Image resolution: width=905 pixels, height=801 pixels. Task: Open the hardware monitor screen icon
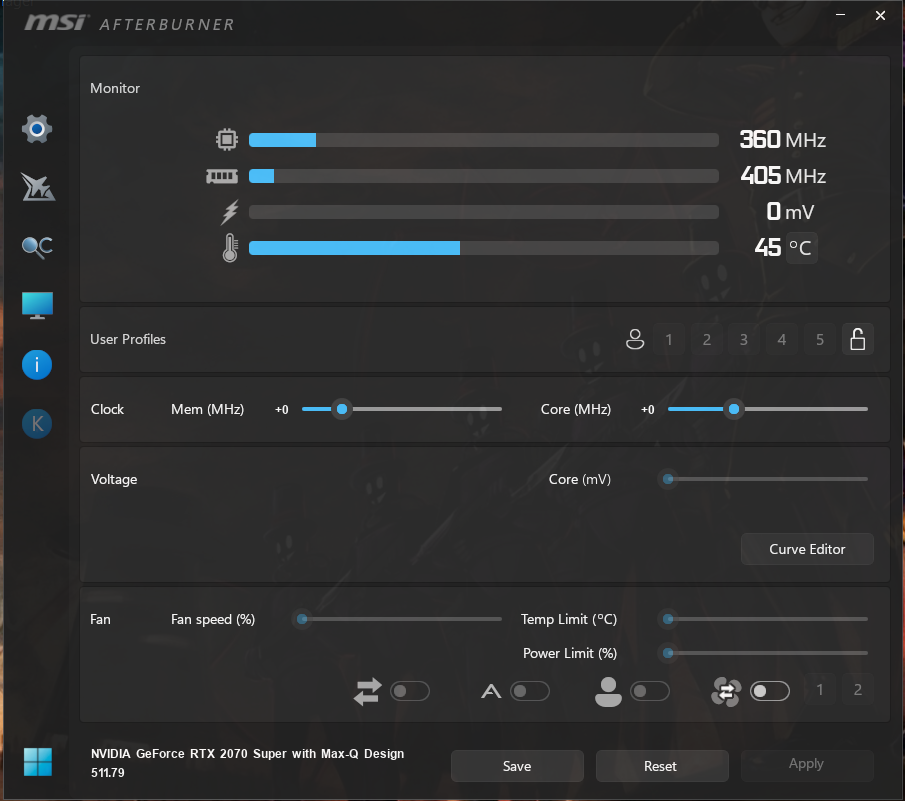coord(37,306)
